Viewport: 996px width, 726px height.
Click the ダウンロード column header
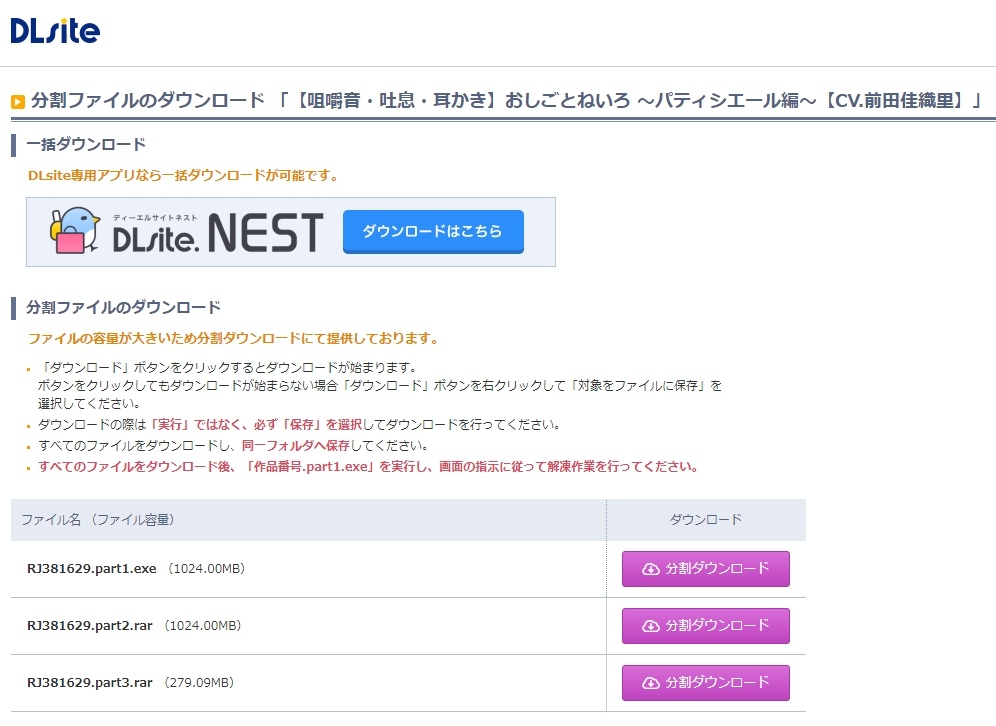pos(706,520)
